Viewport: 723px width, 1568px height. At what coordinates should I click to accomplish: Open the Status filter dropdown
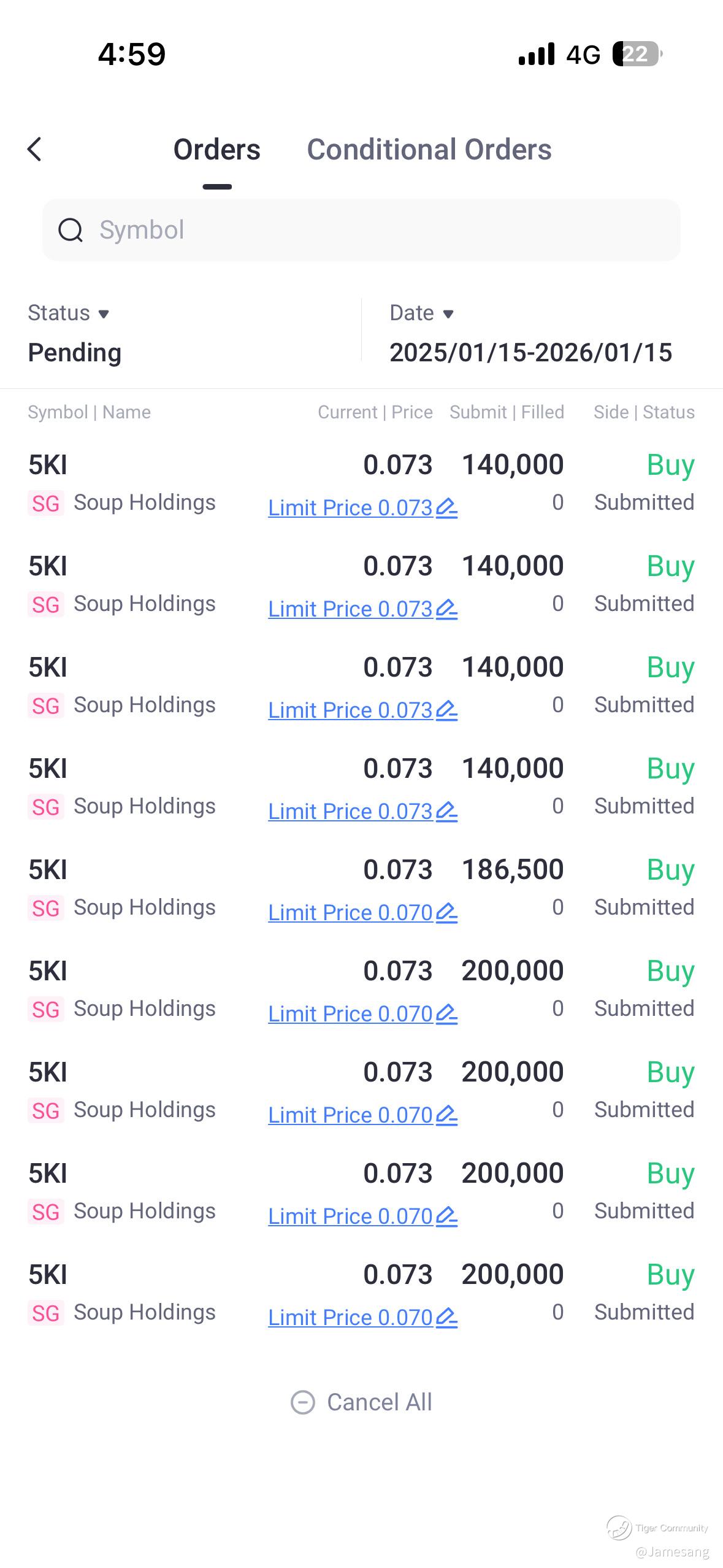[x=69, y=313]
